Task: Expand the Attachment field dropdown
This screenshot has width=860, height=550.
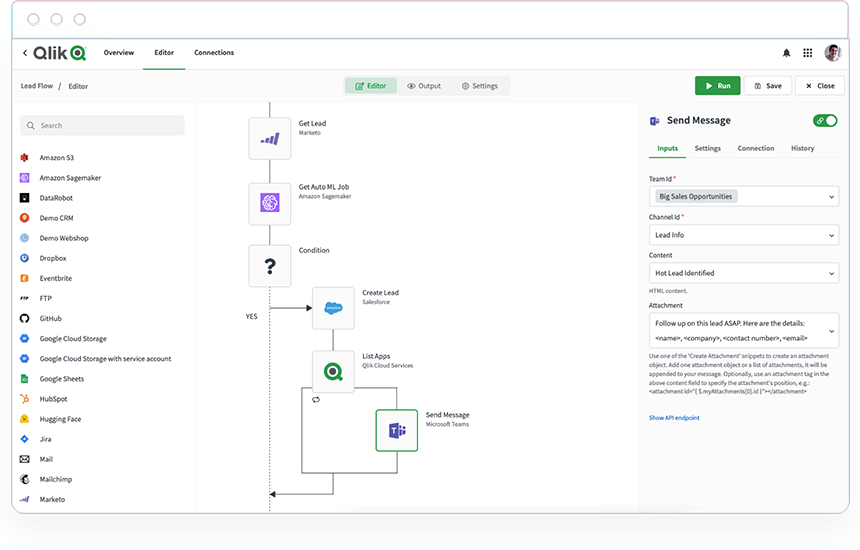Action: 832,330
